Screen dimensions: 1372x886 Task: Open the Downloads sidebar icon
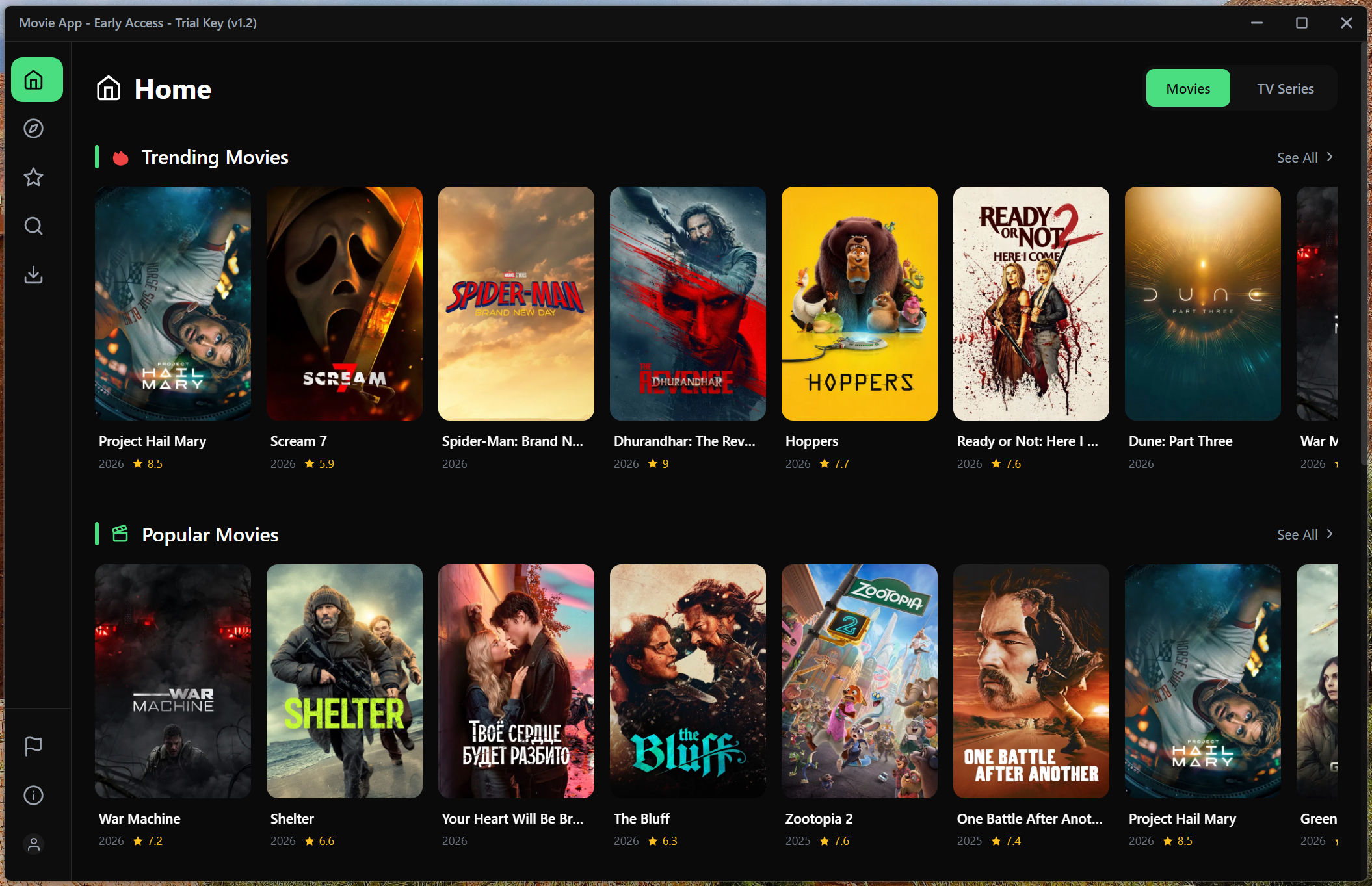[33, 275]
